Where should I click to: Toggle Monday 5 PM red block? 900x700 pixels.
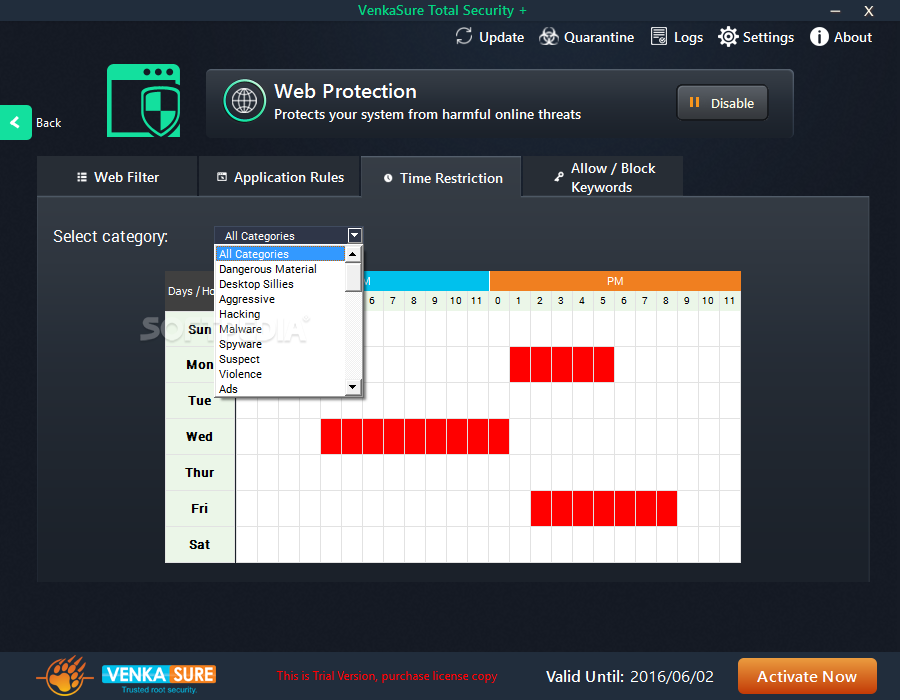[x=604, y=364]
